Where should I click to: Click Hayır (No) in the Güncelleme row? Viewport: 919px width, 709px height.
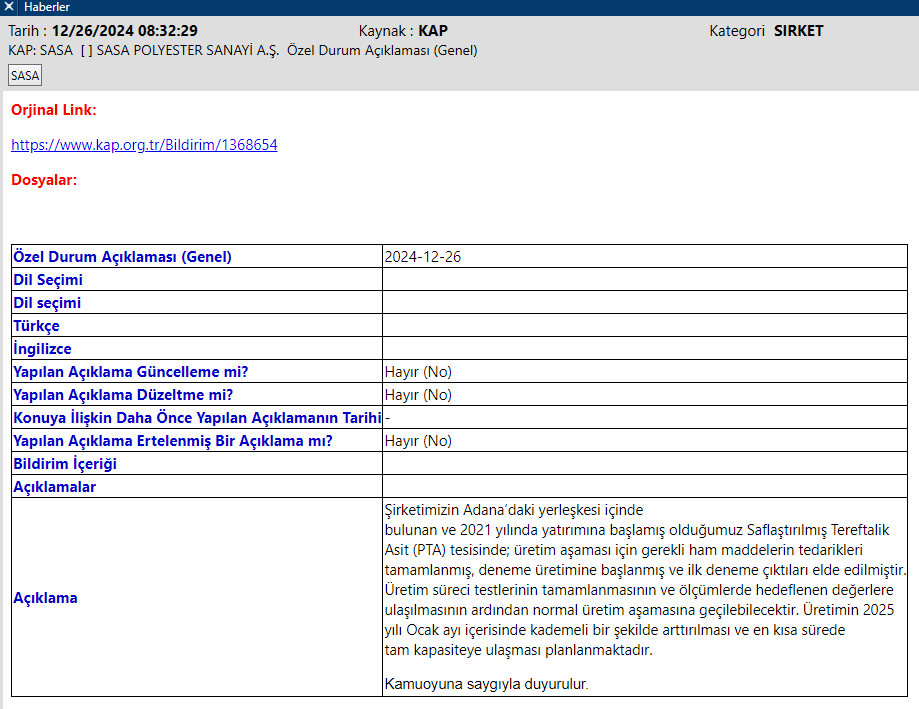[x=418, y=371]
